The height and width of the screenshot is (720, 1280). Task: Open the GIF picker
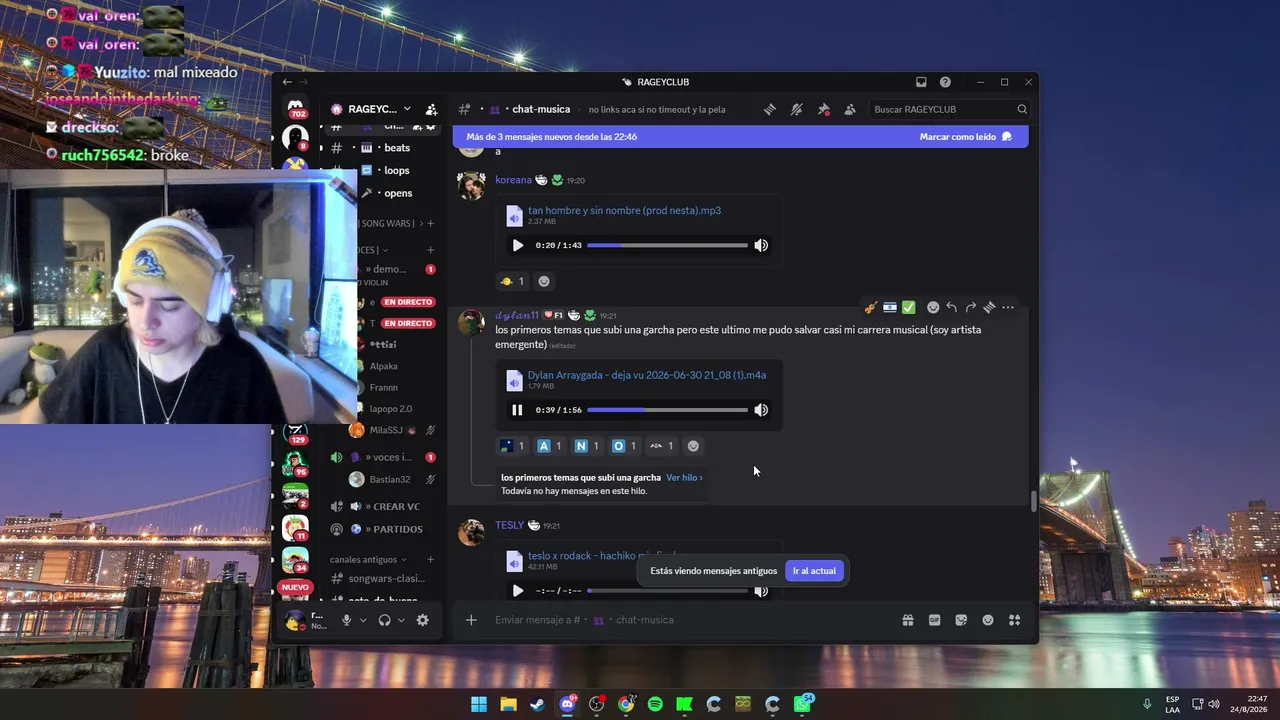click(934, 620)
